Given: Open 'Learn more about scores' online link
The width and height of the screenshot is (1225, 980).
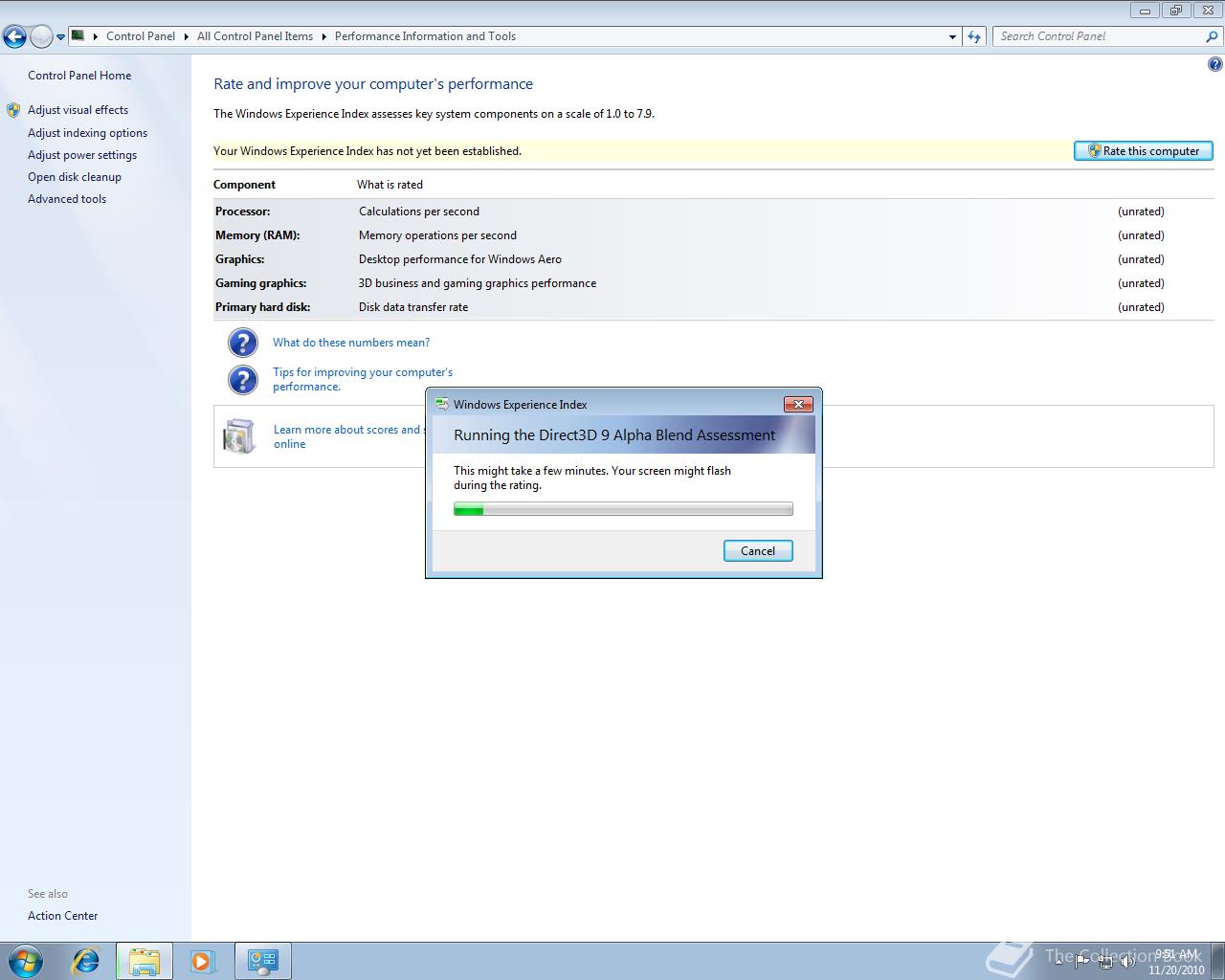Looking at the screenshot, I should [x=347, y=436].
